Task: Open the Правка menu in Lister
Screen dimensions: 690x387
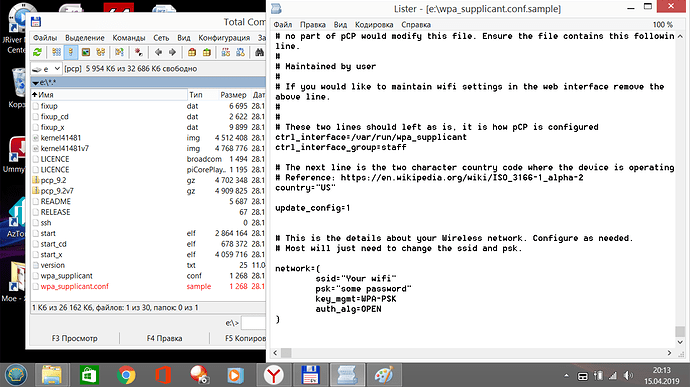Action: [x=312, y=25]
